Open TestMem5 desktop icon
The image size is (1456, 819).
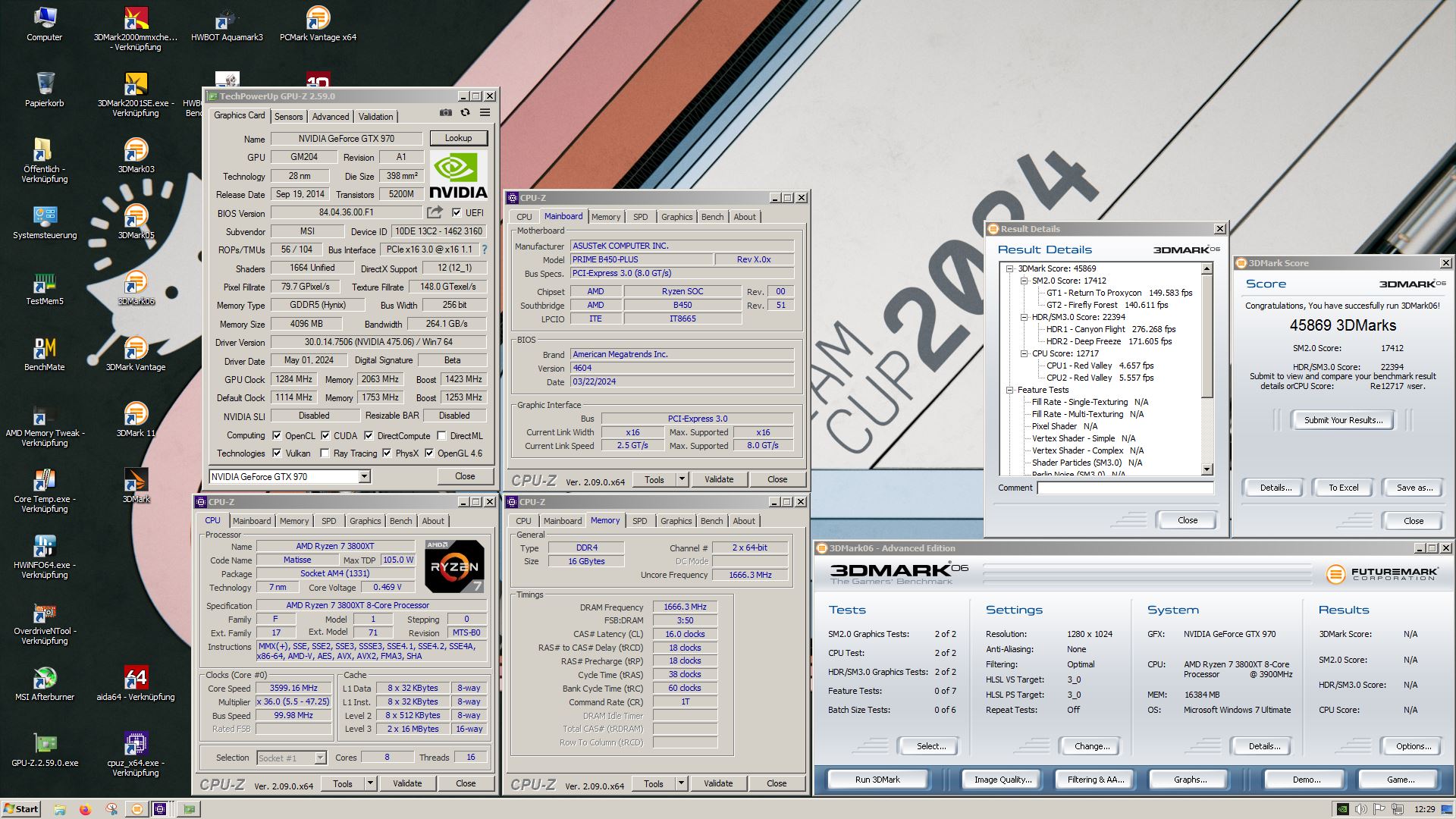point(44,287)
